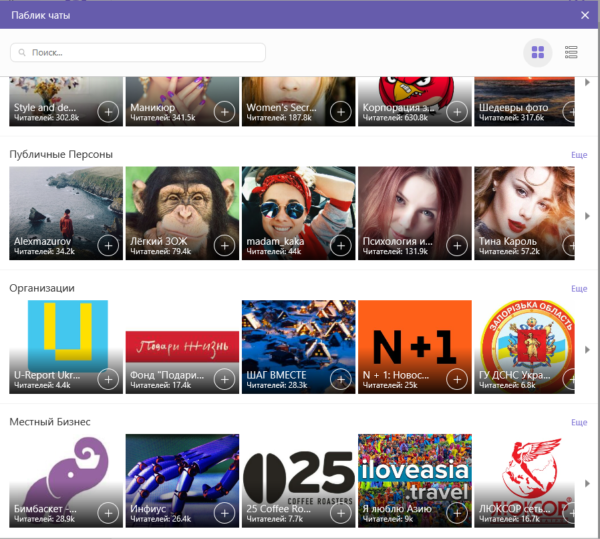600x539 pixels.
Task: Advance Публичные Персоны row with arrow
Action: click(x=587, y=216)
